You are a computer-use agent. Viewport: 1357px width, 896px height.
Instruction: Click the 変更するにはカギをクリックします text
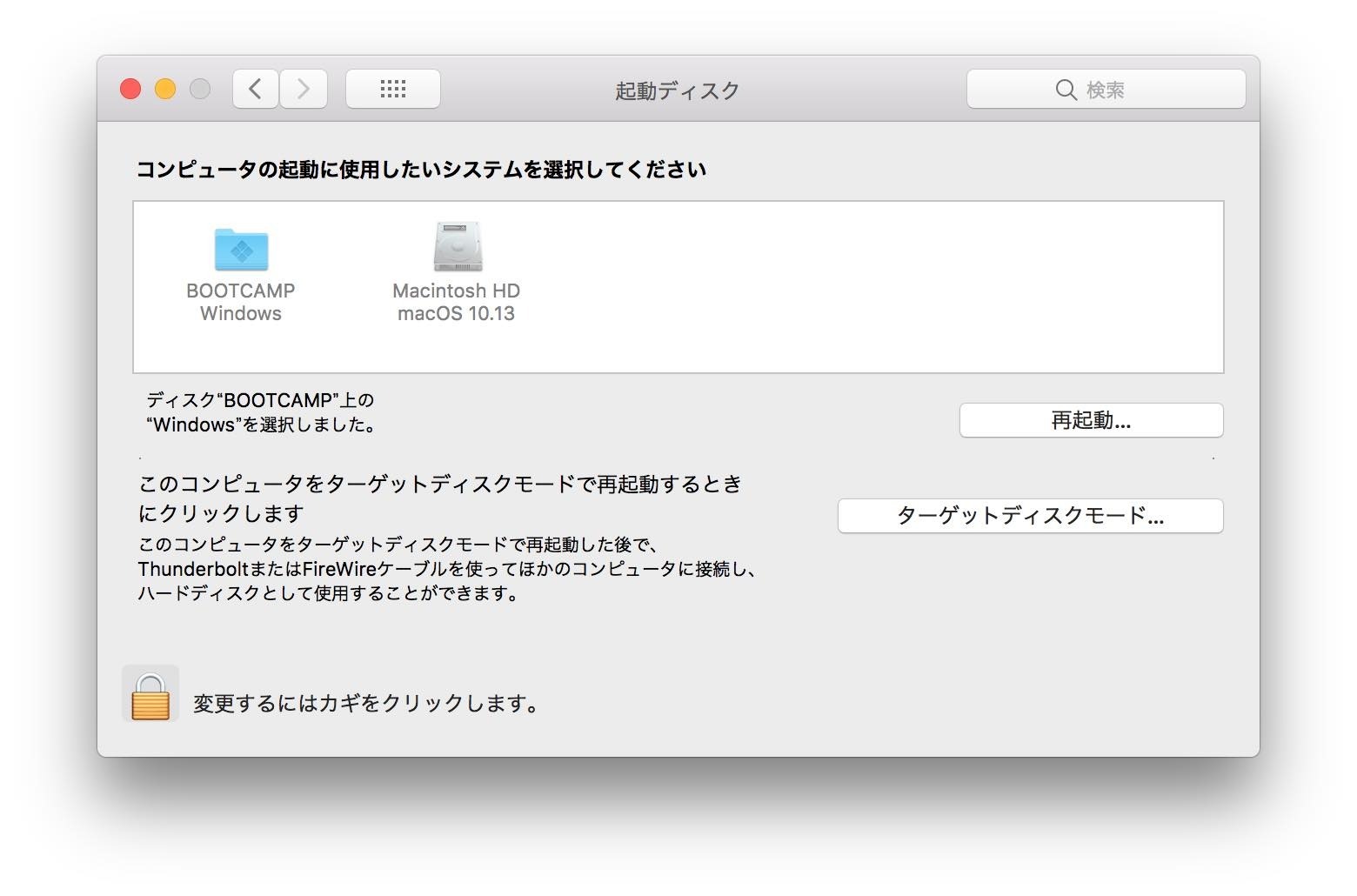coord(365,703)
